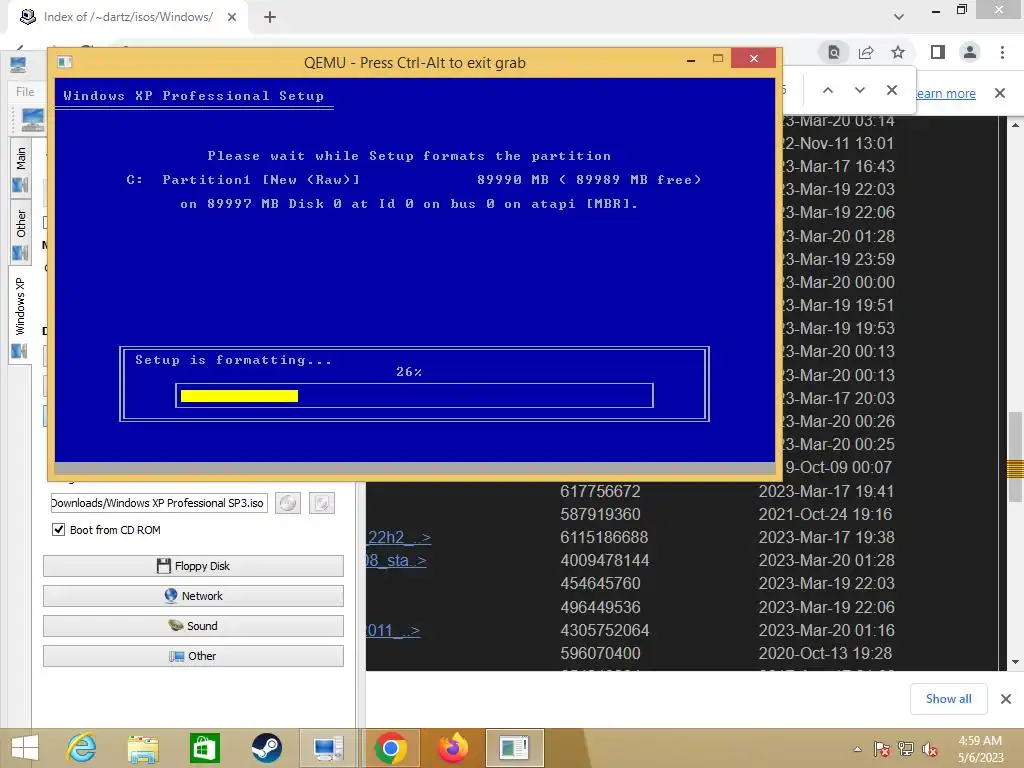Click file size 4305752064
Image resolution: width=1024 pixels, height=768 pixels.
click(605, 630)
